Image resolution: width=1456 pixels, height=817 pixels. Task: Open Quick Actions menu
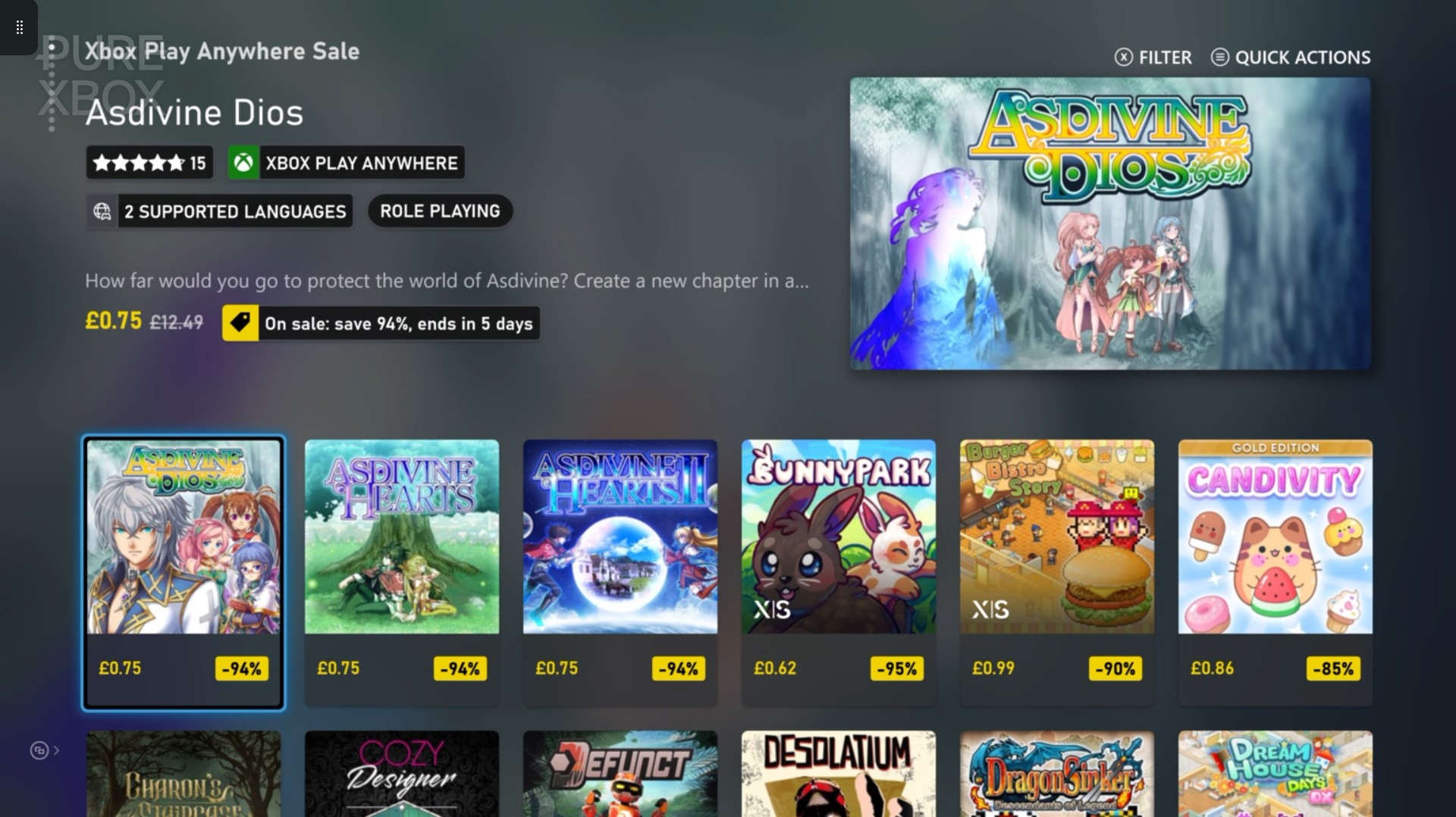coord(1291,58)
